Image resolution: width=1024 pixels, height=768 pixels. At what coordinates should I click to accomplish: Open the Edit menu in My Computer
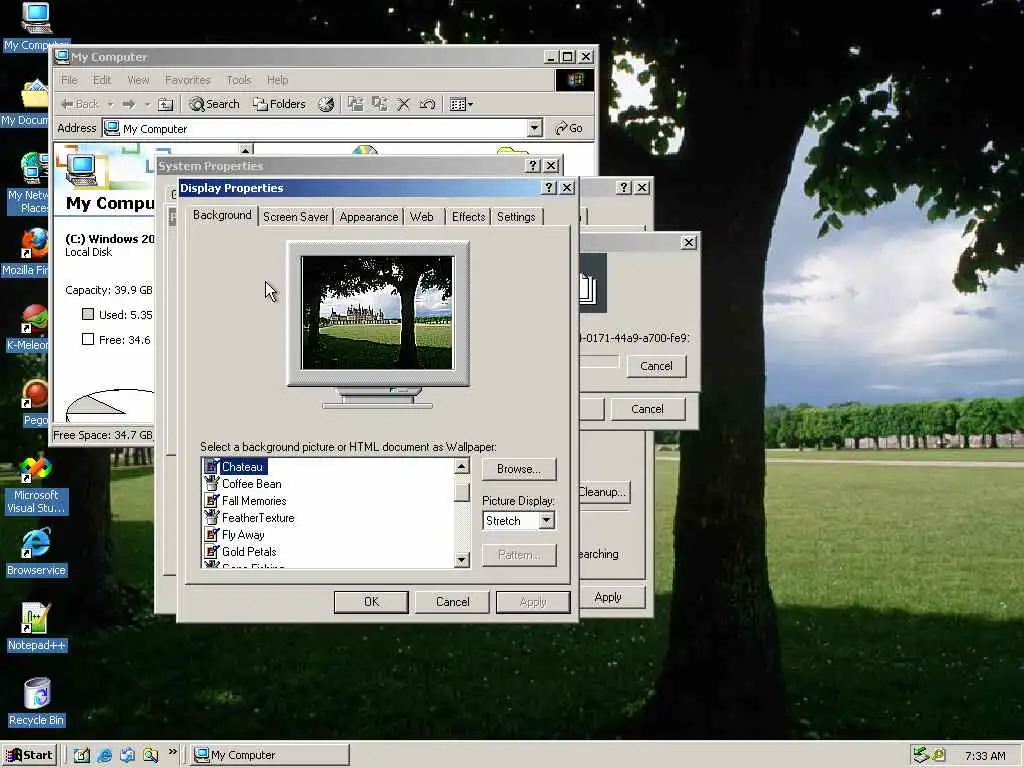tap(102, 80)
